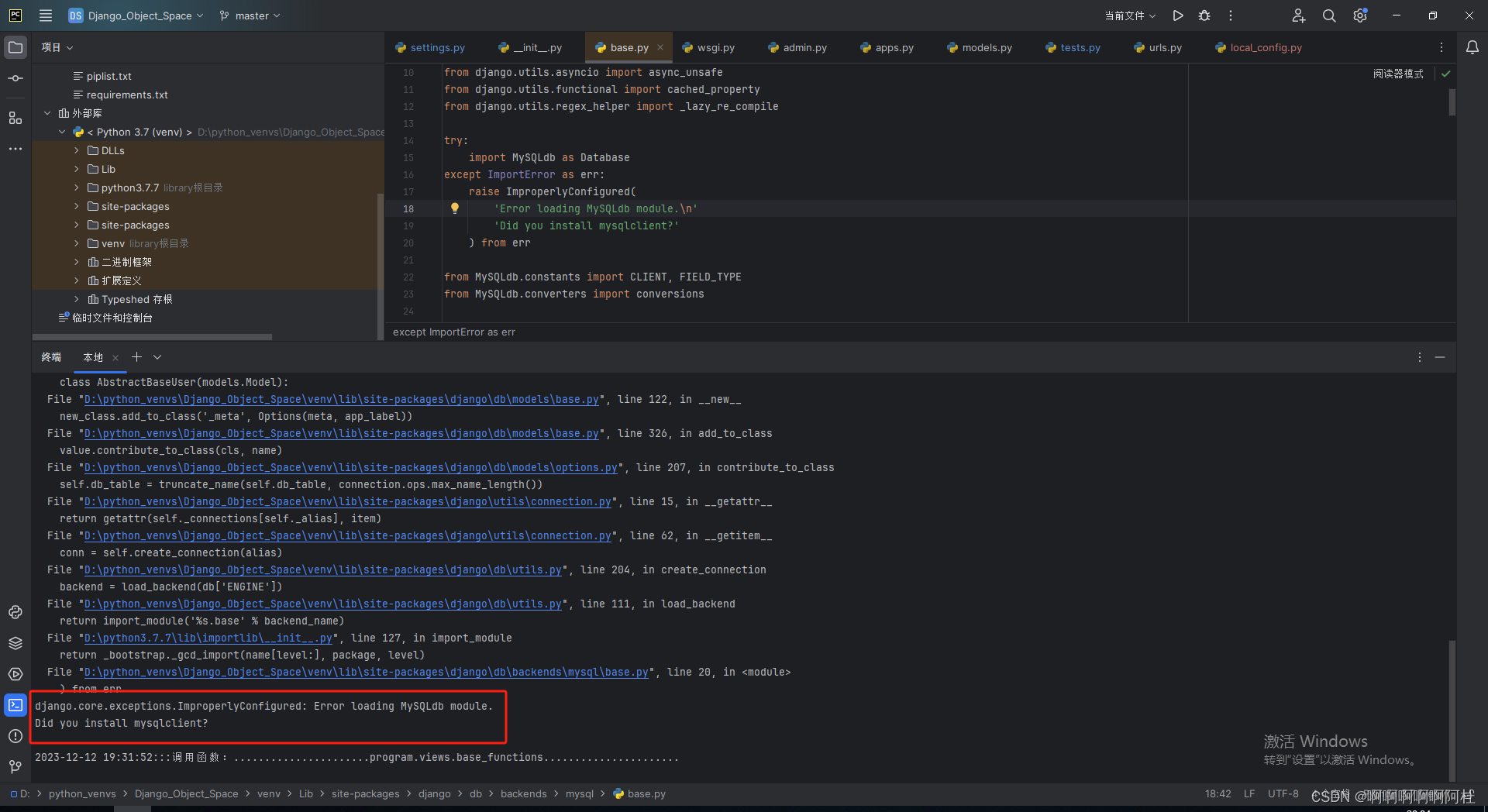
Task: Toggle reader mode in editor
Action: pyautogui.click(x=1398, y=74)
